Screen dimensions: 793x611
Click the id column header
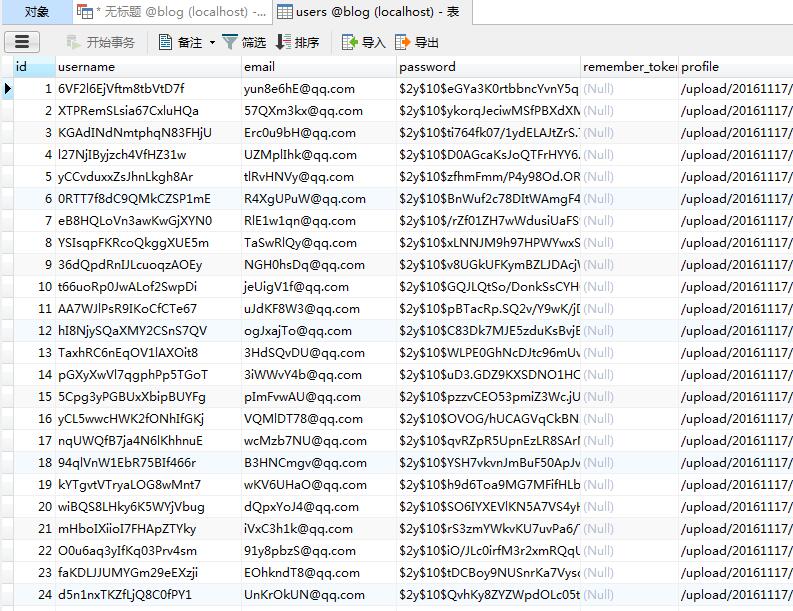pos(21,67)
